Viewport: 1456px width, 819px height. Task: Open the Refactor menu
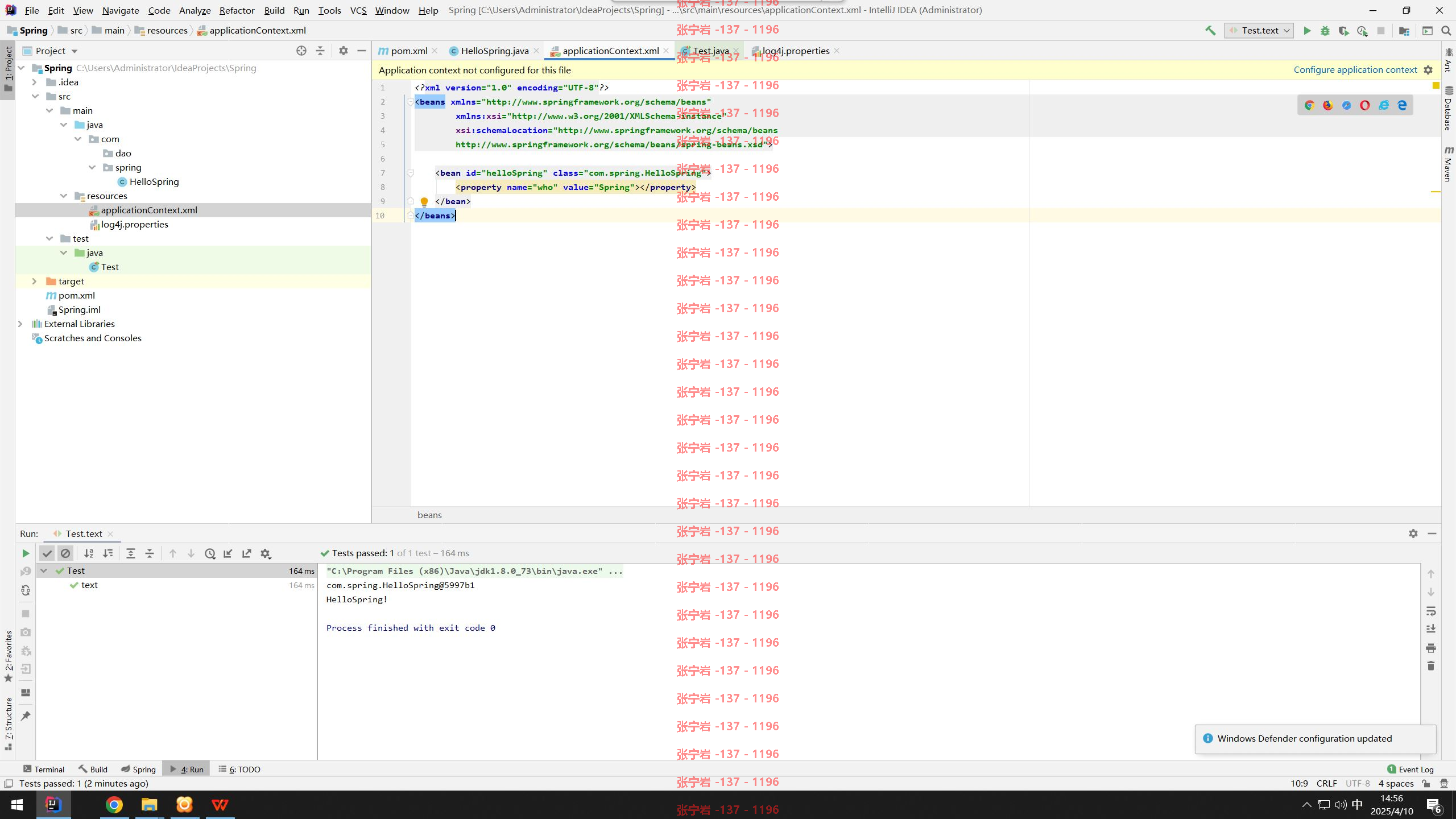[237, 10]
